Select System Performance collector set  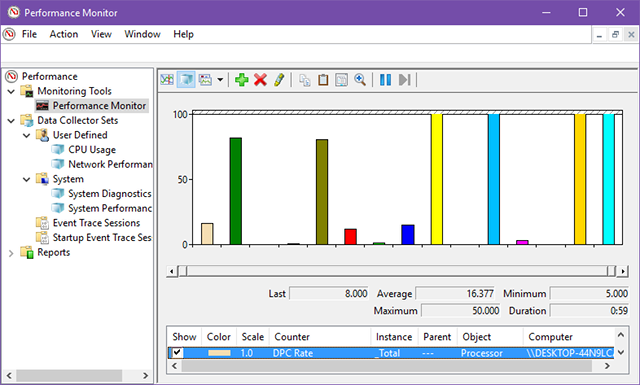[110, 209]
